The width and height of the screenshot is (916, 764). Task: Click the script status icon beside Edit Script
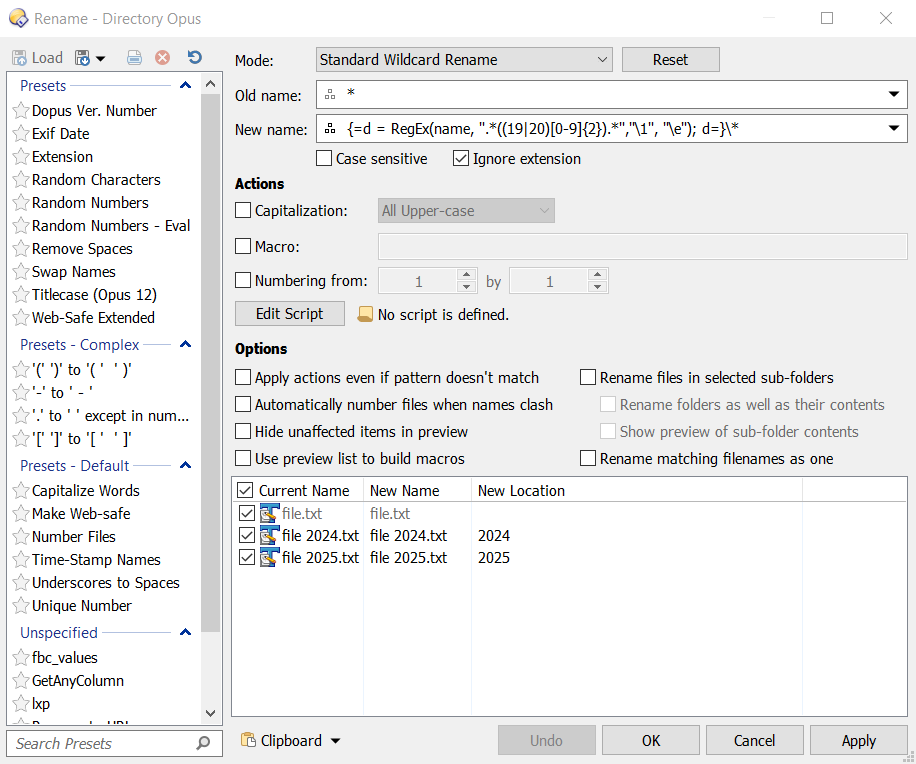point(365,314)
